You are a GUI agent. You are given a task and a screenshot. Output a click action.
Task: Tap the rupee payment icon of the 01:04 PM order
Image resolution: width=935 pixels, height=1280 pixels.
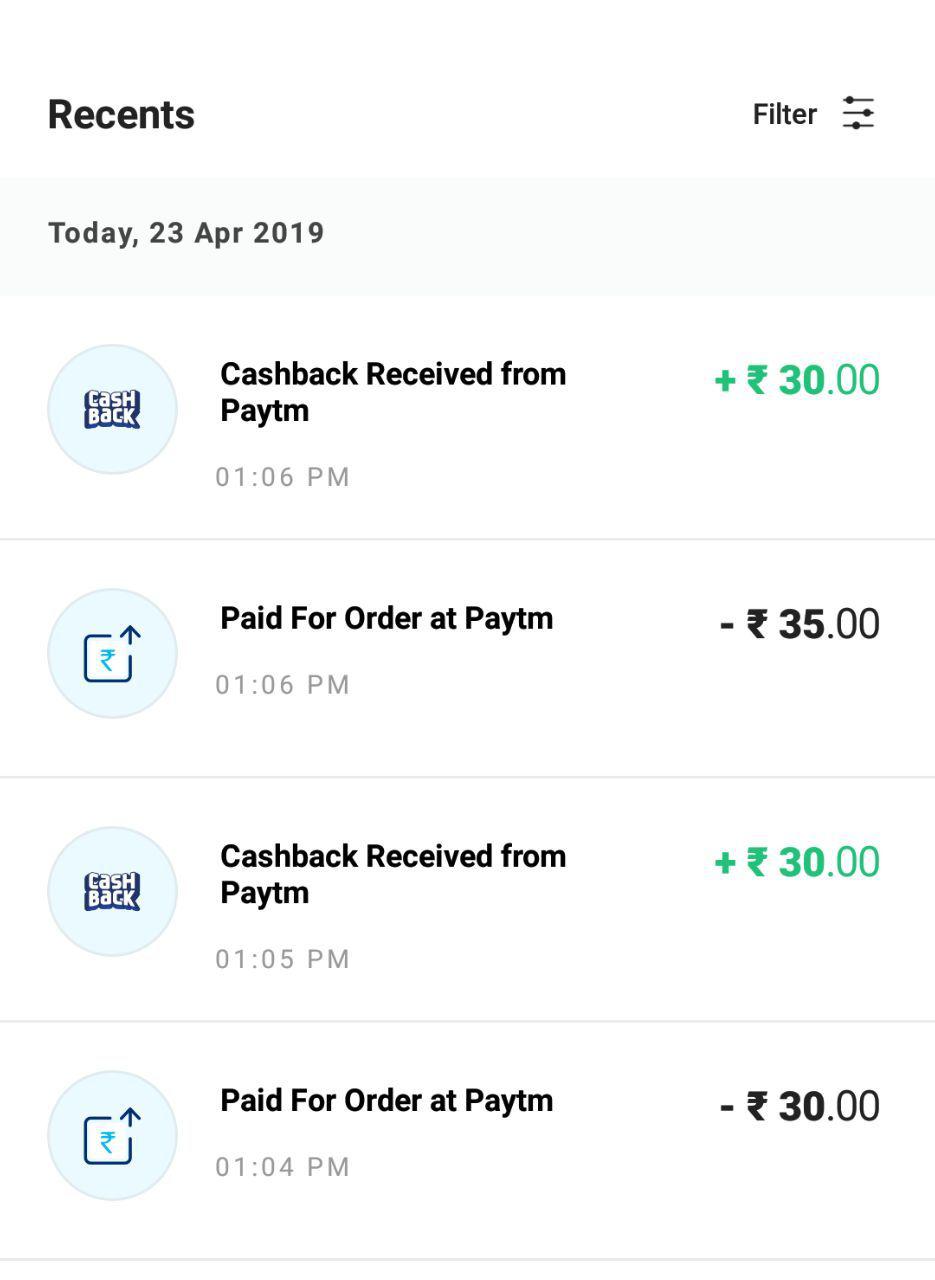pyautogui.click(x=112, y=1135)
